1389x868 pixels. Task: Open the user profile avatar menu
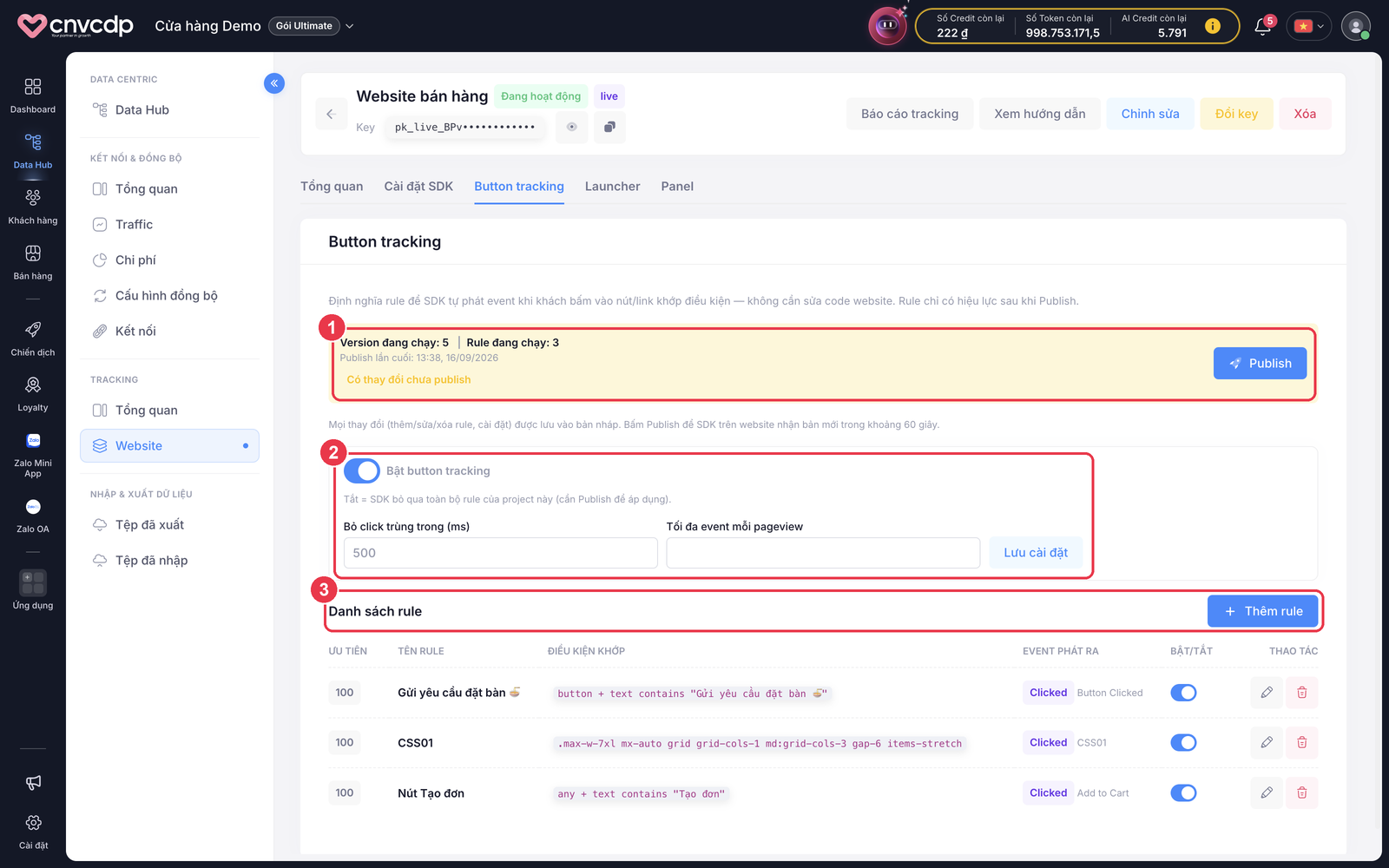(x=1356, y=26)
